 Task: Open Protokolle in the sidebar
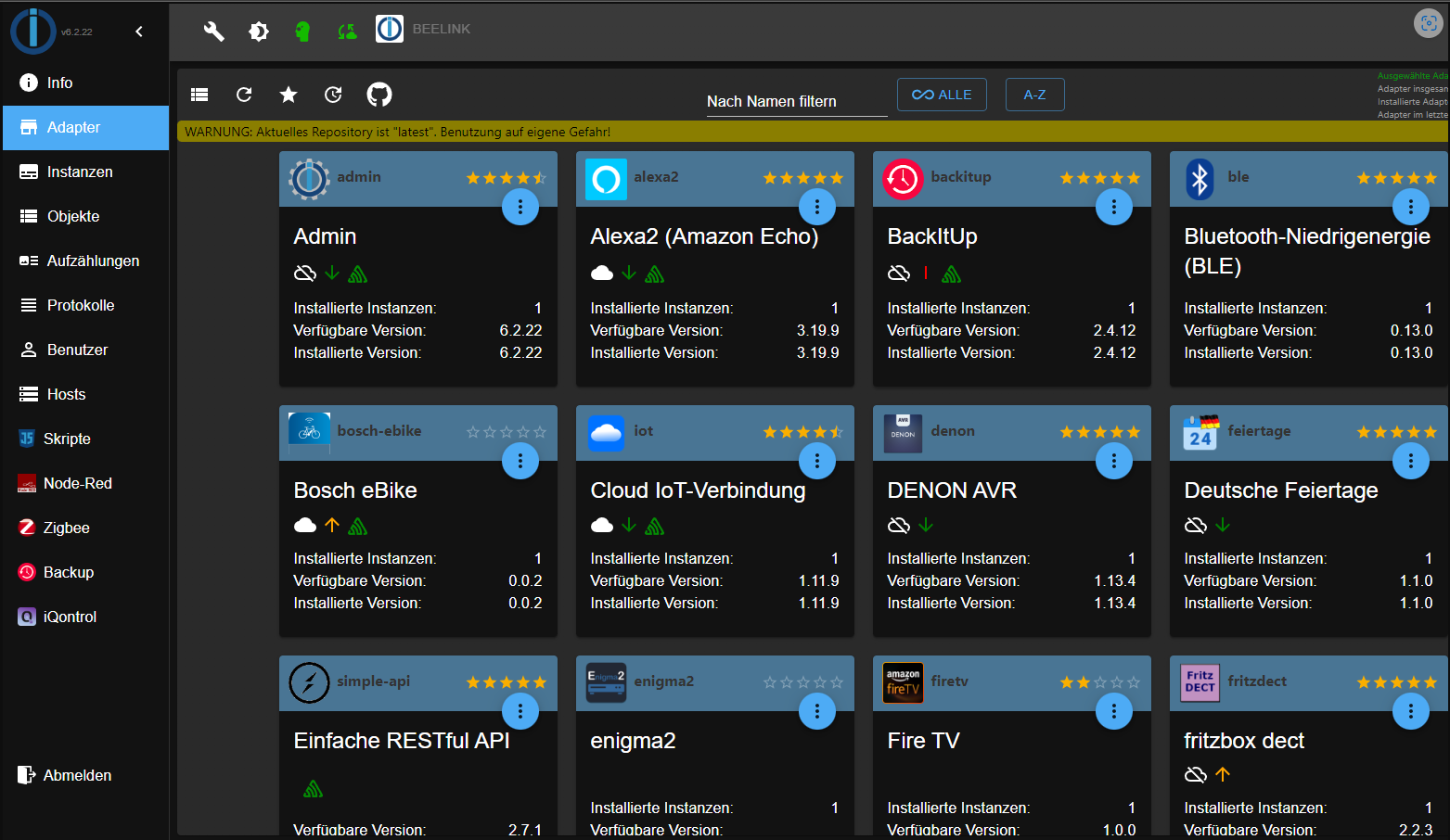tap(84, 305)
